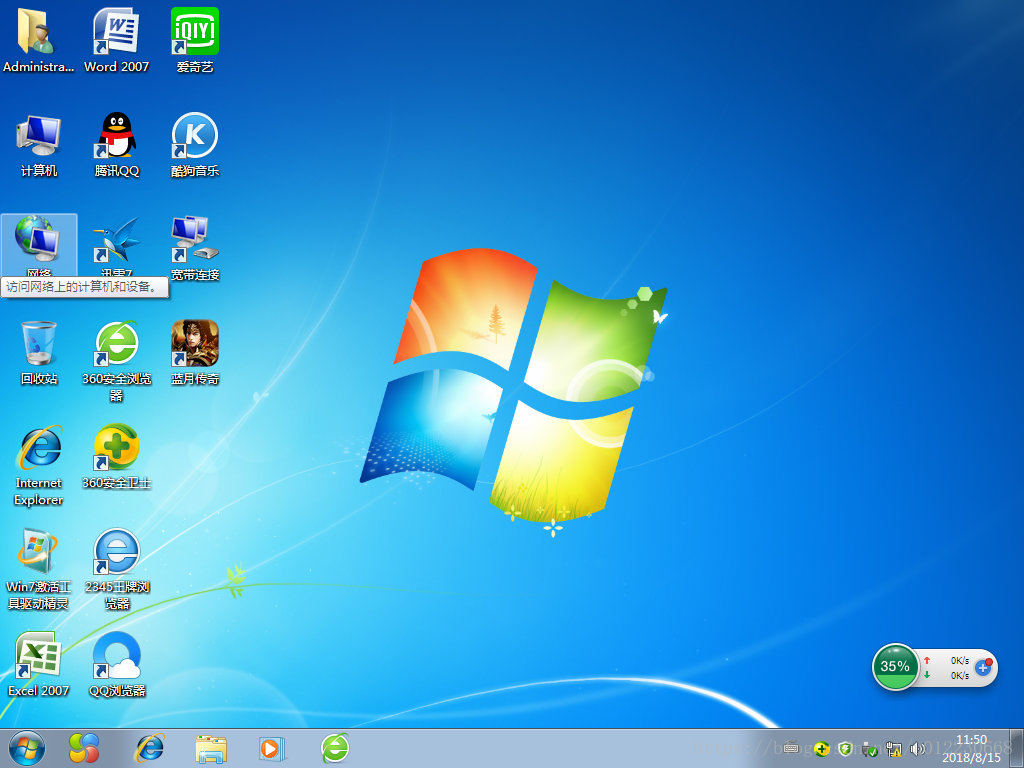Screen dimensions: 1024x768
Task: Click the green shield tray icon
Action: coord(845,748)
